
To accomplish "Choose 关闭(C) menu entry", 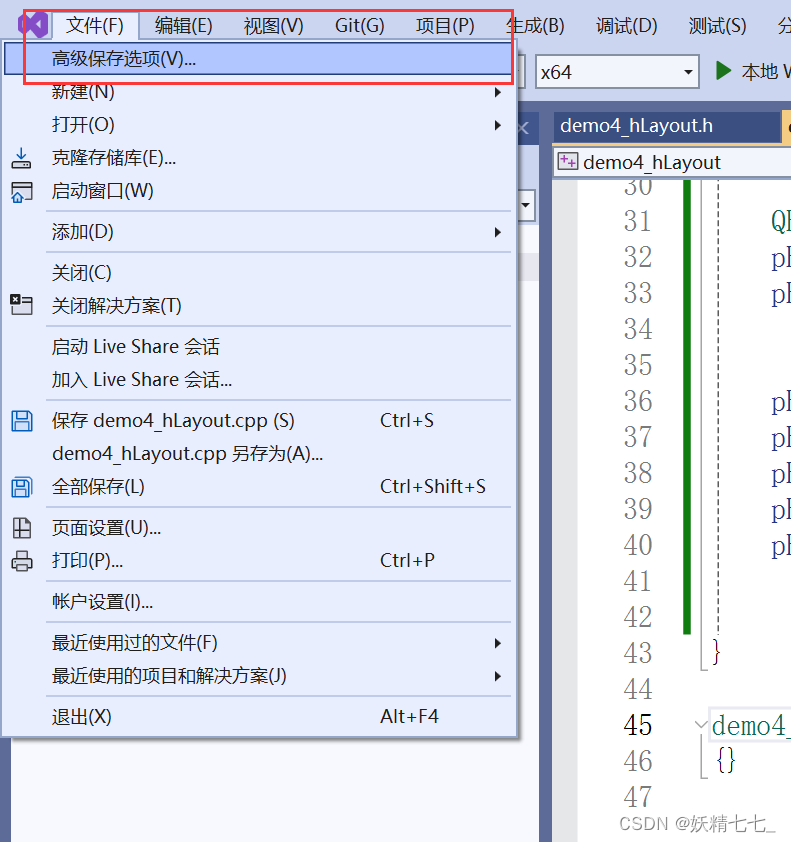I will [258, 273].
